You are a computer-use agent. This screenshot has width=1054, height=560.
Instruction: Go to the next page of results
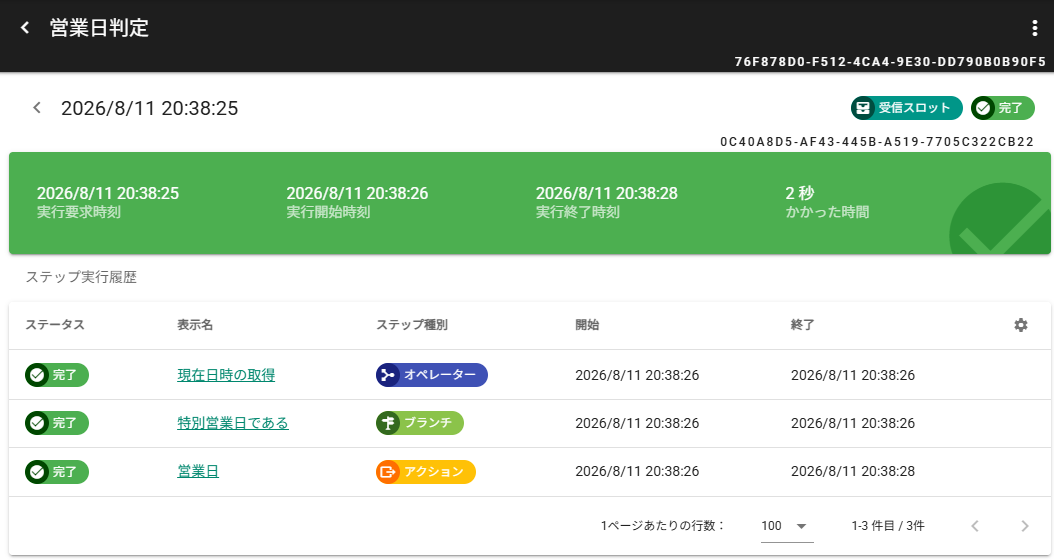pos(1024,526)
